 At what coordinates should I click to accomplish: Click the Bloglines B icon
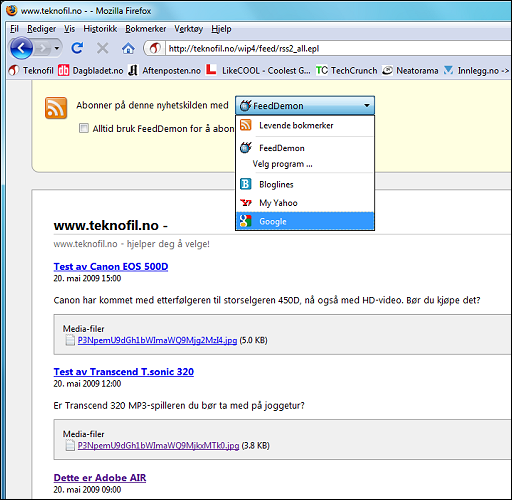click(246, 184)
